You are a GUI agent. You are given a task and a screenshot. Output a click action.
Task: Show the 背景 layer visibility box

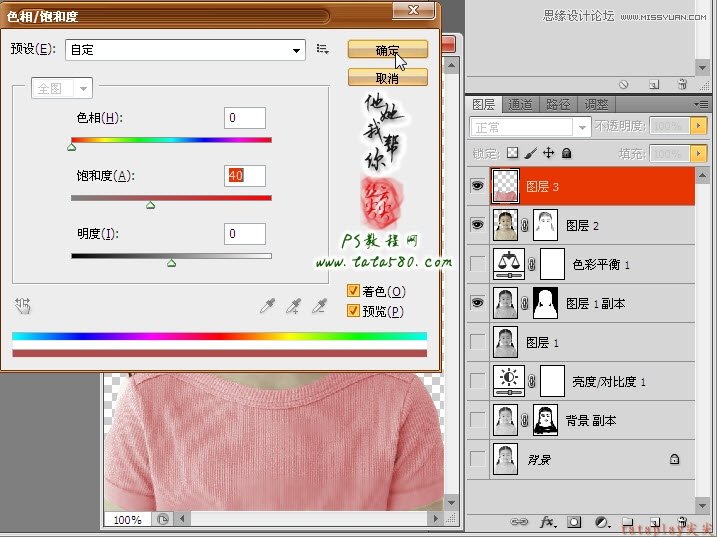477,459
